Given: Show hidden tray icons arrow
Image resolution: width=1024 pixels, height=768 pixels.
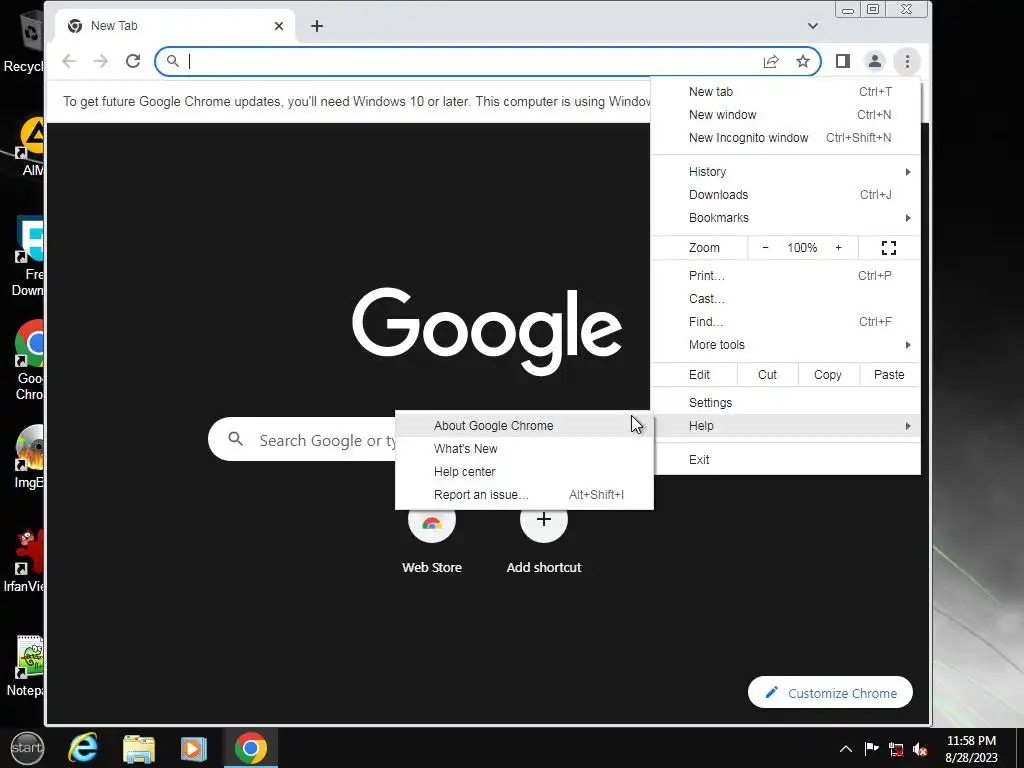Looking at the screenshot, I should pos(846,749).
